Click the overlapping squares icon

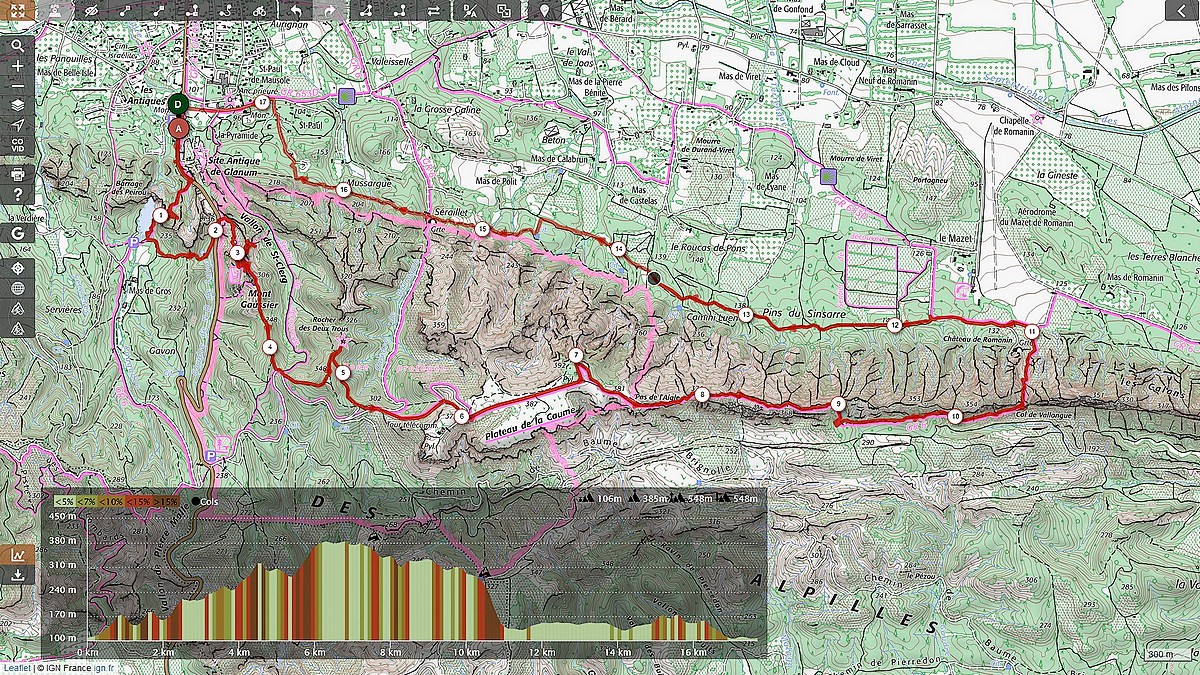[503, 10]
